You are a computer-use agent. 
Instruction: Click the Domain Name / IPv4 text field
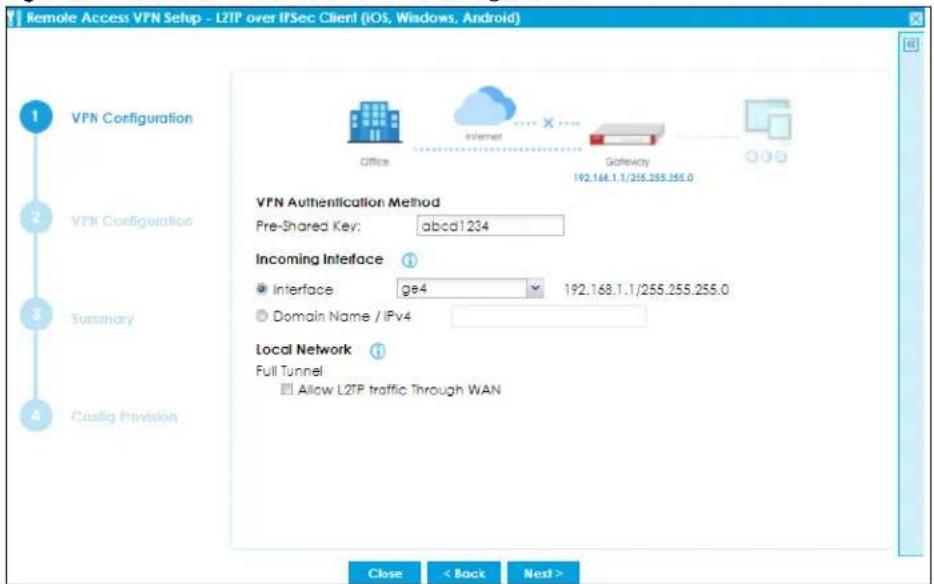tap(549, 316)
